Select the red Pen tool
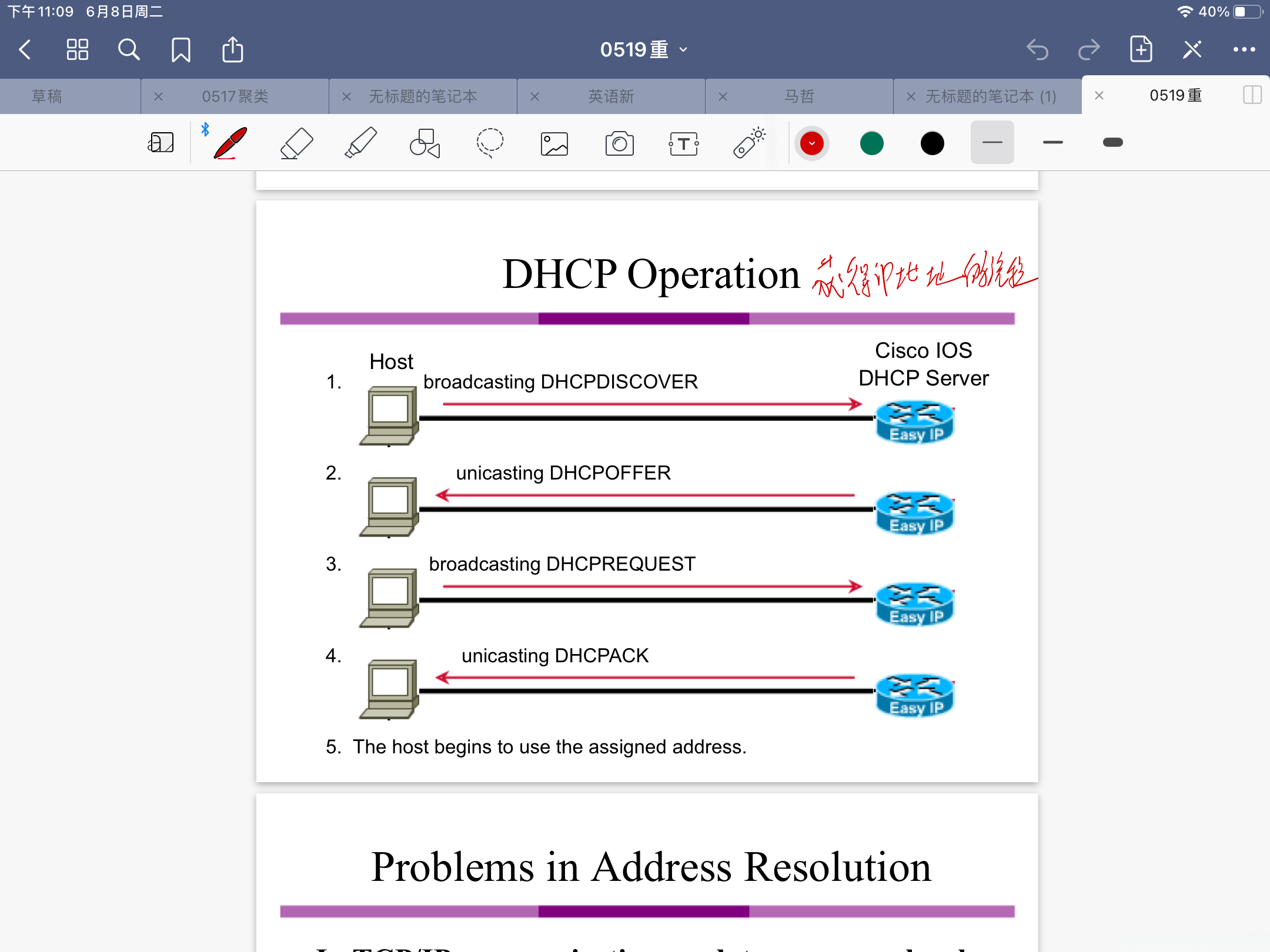Screen dimensions: 1270x952 [x=230, y=143]
